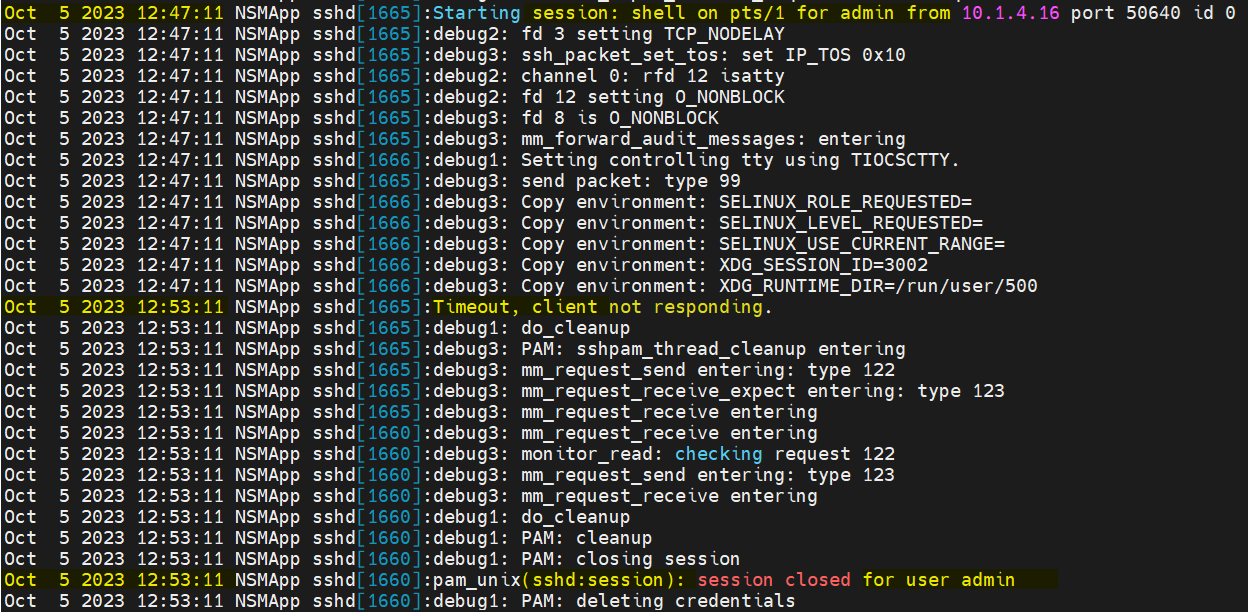Click "mm_request_send entering: type 123" message
Screen dimensions: 1248x612
coord(708,475)
